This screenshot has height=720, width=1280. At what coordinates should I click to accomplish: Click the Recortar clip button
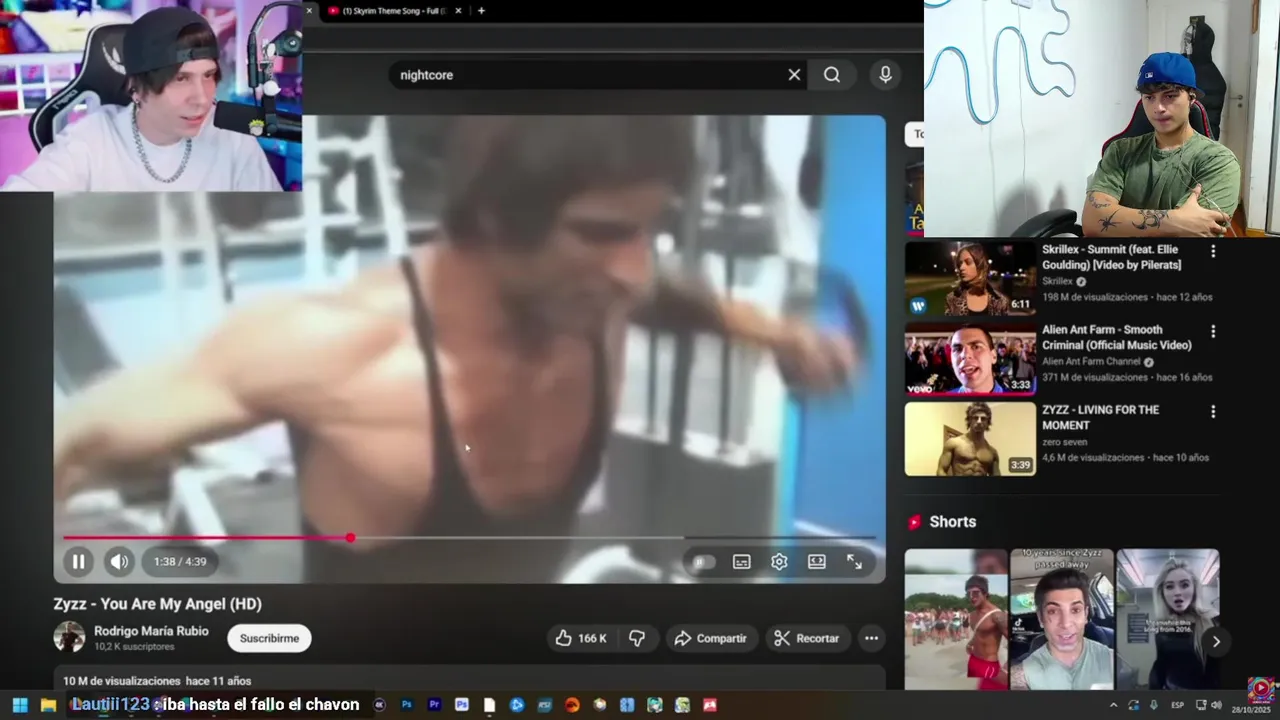click(x=807, y=638)
